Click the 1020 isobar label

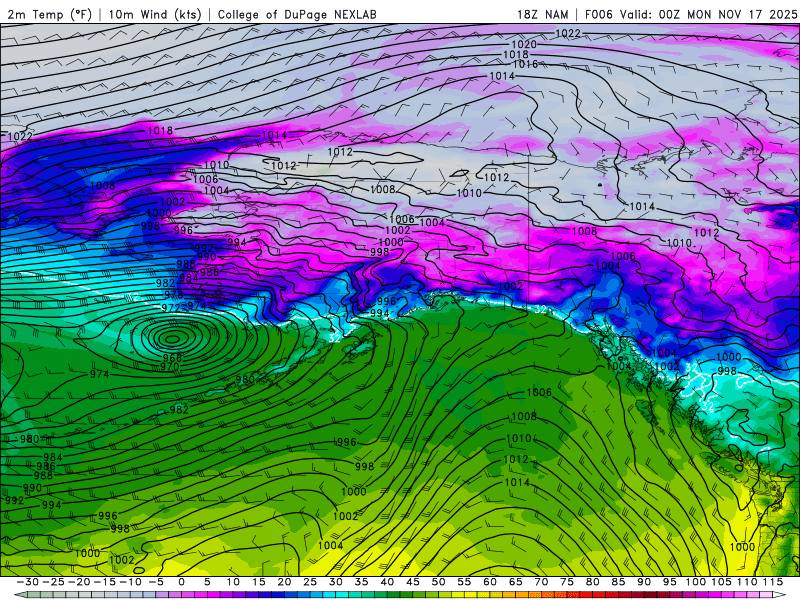tap(524, 44)
